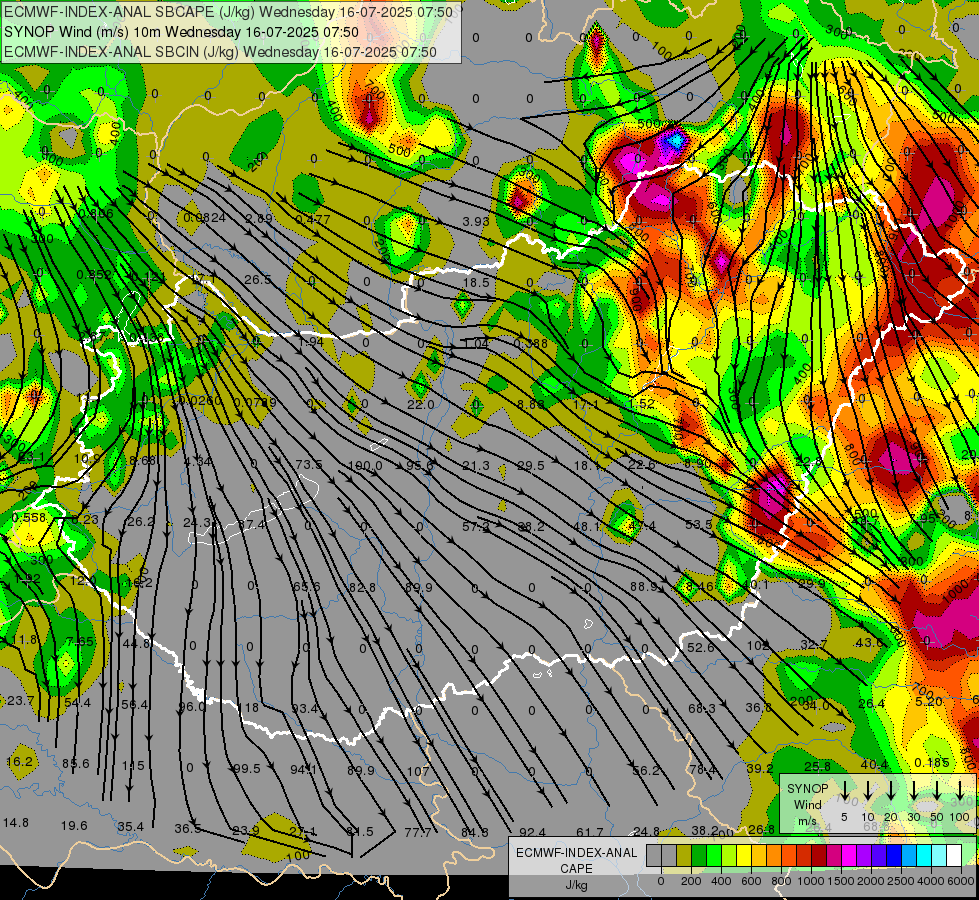Click the 50 m/s wind arrow in legend
This screenshot has width=979, height=900.
pyautogui.click(x=937, y=789)
